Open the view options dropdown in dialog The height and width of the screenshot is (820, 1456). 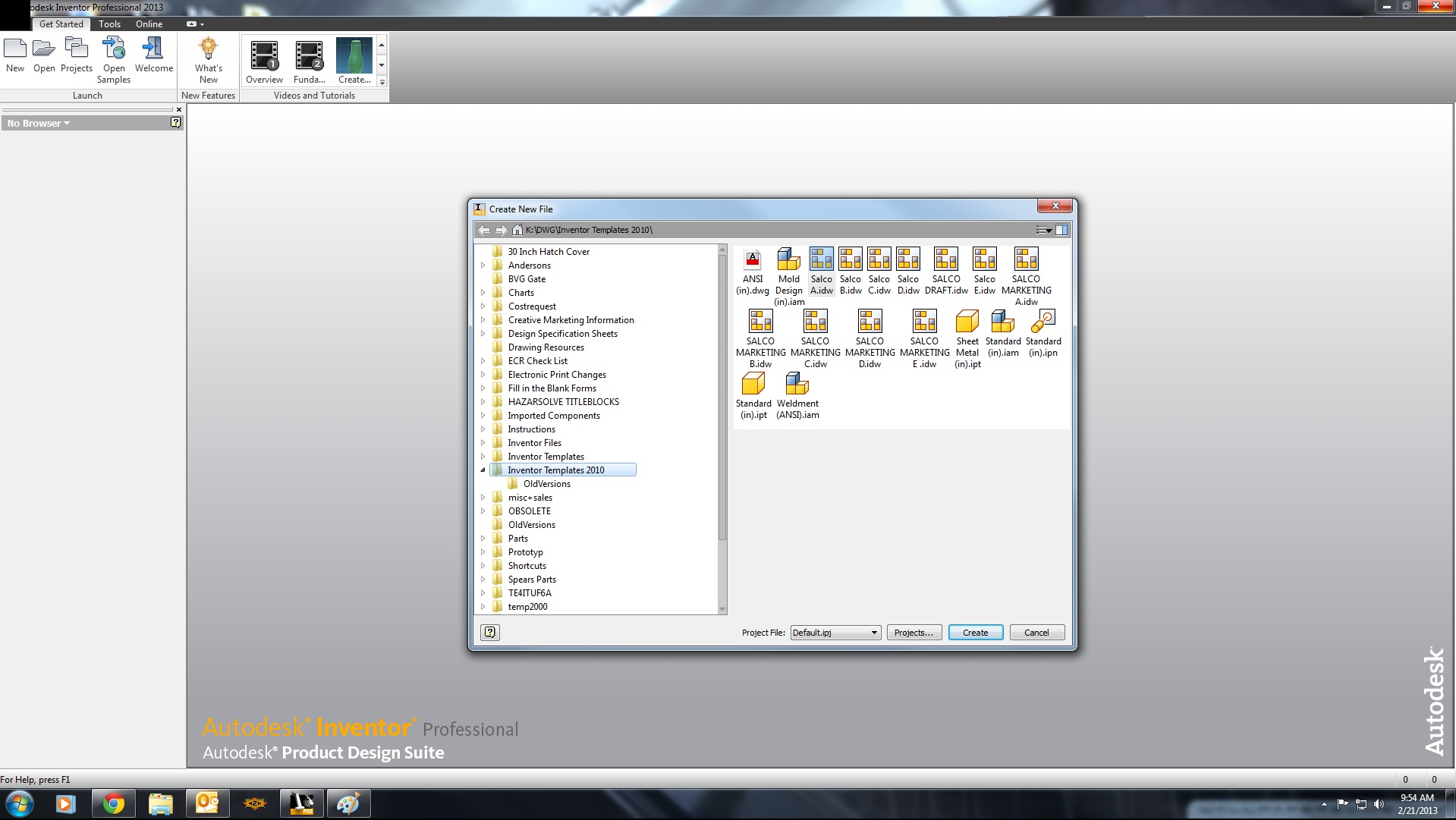[x=1044, y=230]
